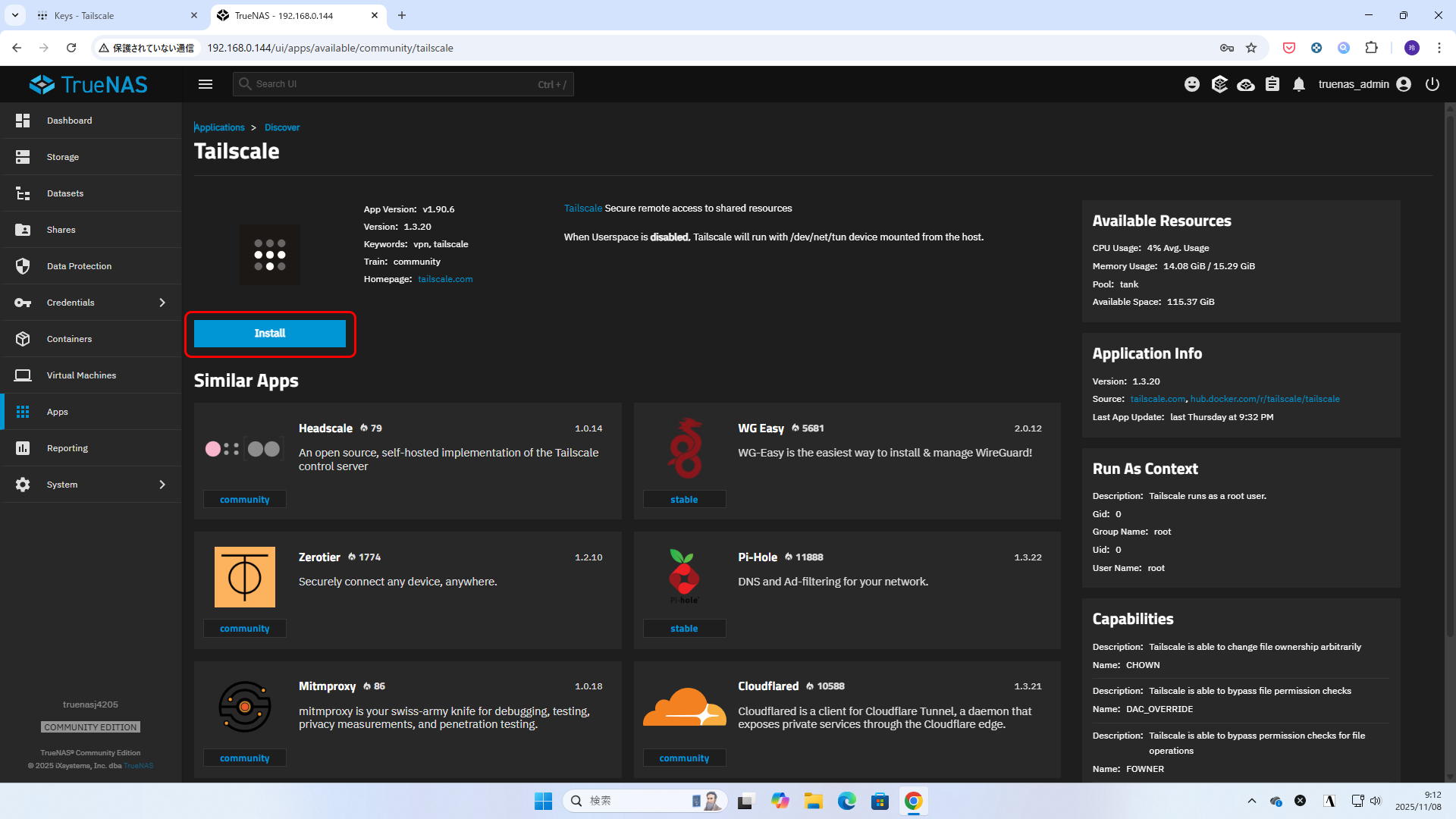Open File Explorer from the taskbar
This screenshot has height=819, width=1456.
coord(813,801)
